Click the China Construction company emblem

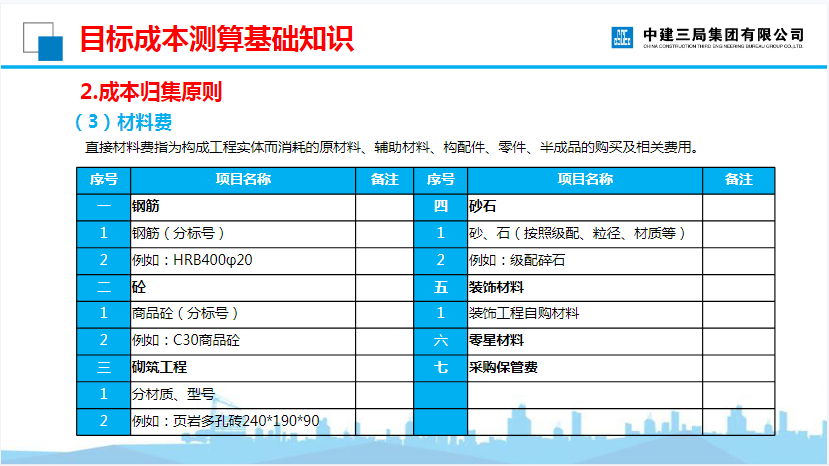pos(622,37)
